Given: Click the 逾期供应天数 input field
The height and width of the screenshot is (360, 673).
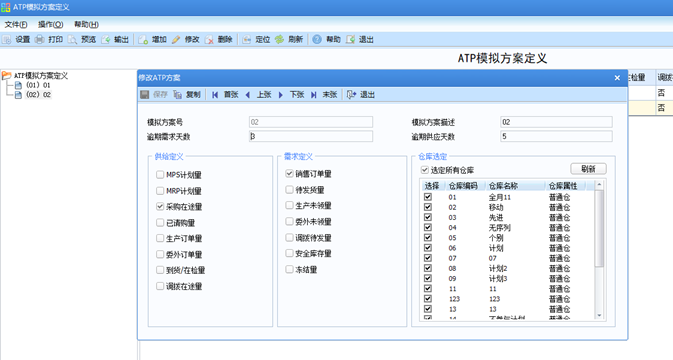Looking at the screenshot, I should coord(556,136).
